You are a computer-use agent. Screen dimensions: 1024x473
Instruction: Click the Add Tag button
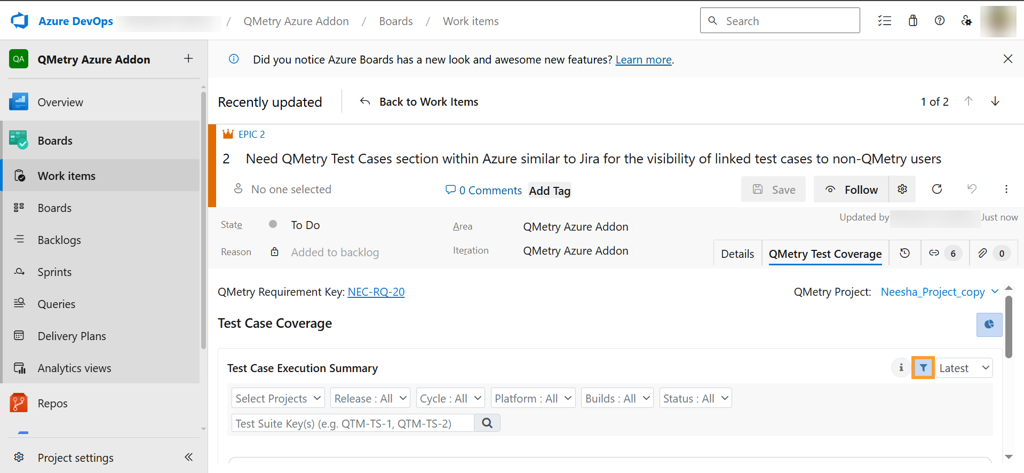549,191
